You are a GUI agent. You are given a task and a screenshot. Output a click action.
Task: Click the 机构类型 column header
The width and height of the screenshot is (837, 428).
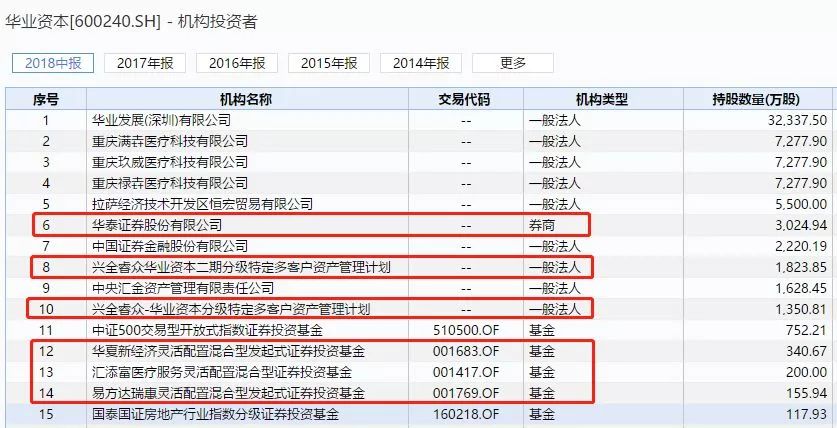pos(602,99)
